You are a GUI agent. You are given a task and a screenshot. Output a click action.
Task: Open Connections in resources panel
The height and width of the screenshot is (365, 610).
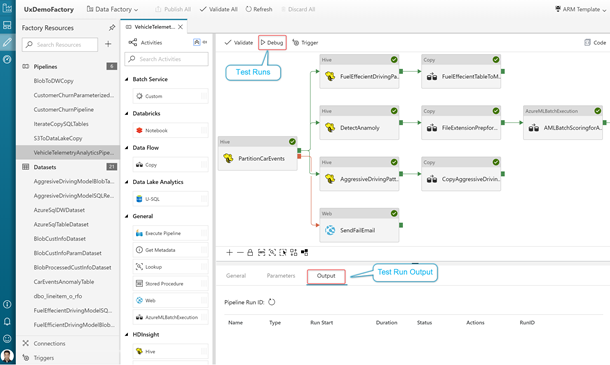pos(49,343)
